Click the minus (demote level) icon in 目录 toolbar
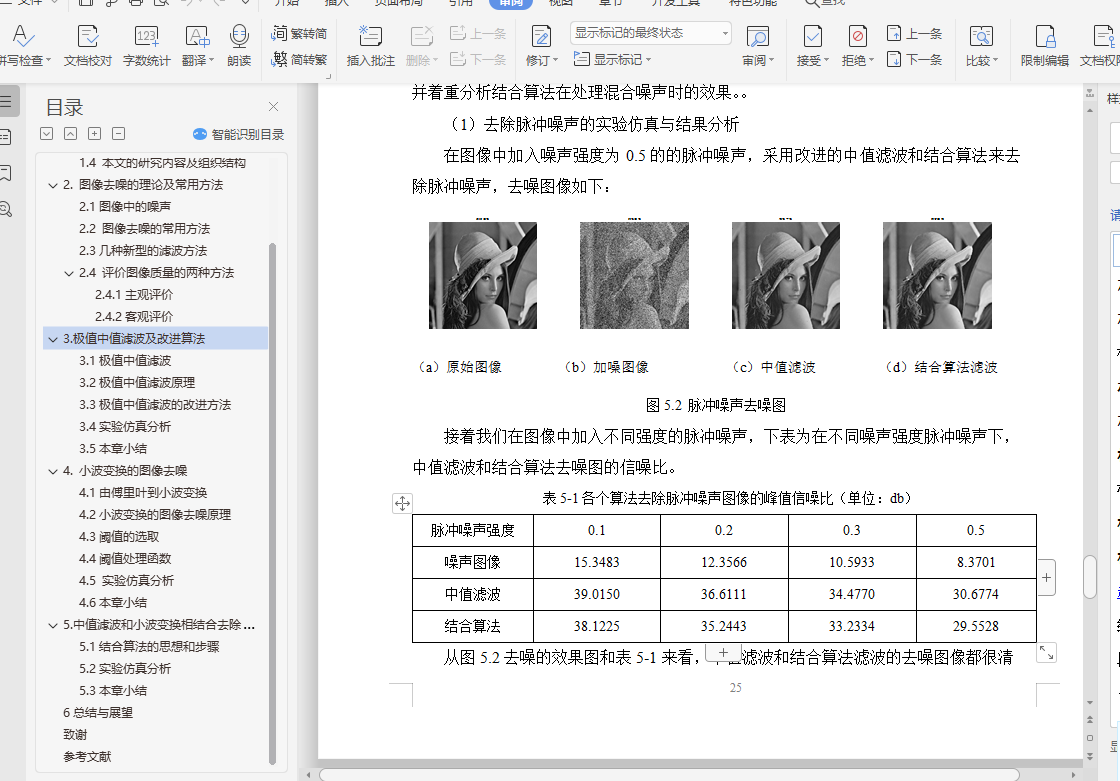Screen dimensions: 1120x781 pos(119,134)
